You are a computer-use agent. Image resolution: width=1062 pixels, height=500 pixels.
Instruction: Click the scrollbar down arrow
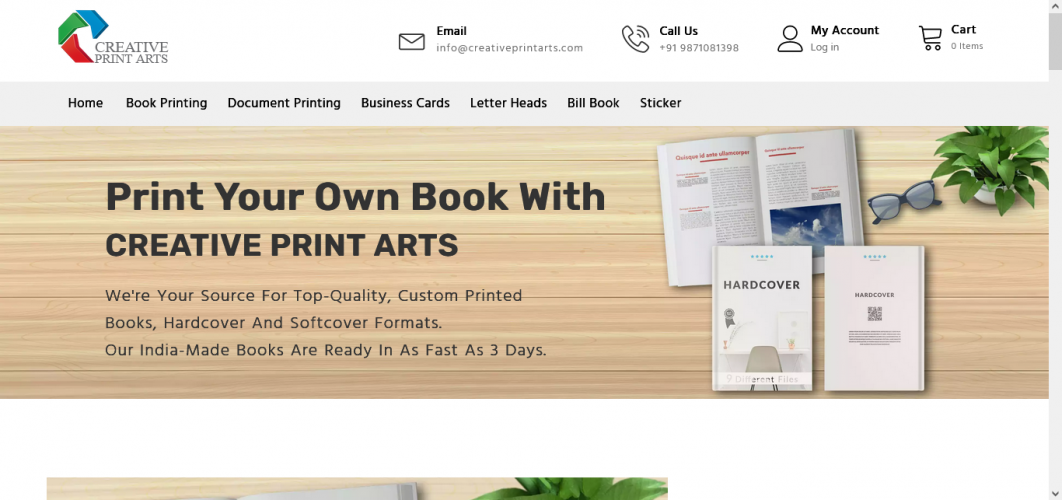click(x=1055, y=494)
